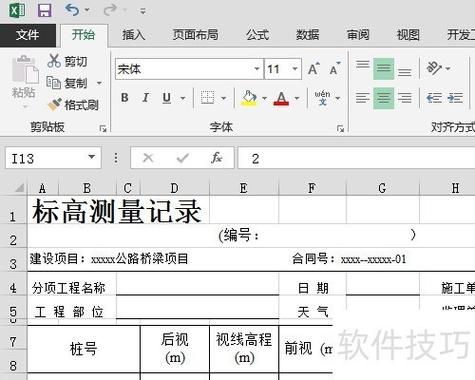Screen dimensions: 475x380
Task: Select column D header
Action: [x=175, y=188]
